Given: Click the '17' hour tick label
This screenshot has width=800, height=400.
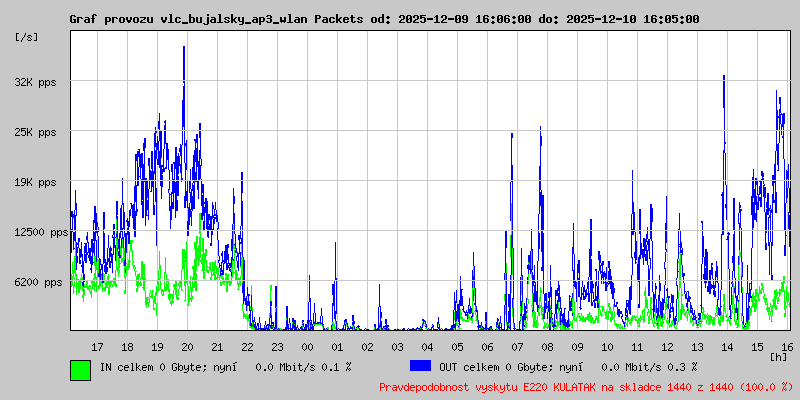Looking at the screenshot, I should pyautogui.click(x=97, y=347).
